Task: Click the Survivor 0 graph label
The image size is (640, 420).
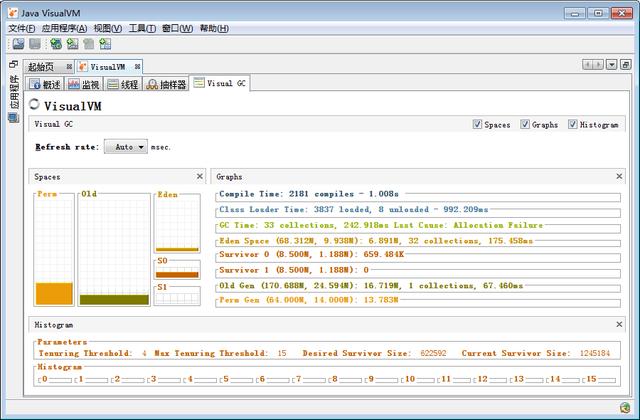Action: [312, 254]
